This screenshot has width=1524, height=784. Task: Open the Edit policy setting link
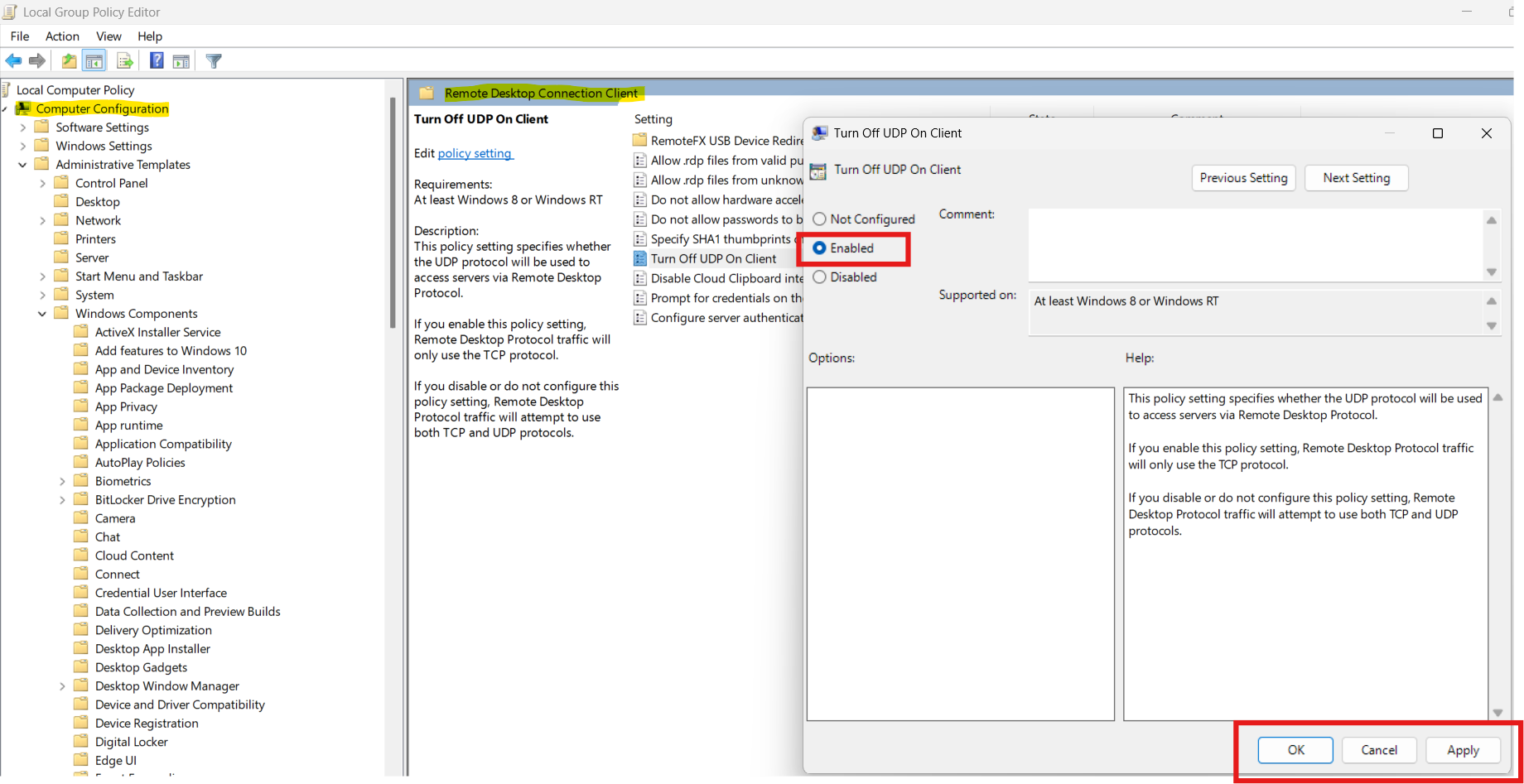(x=475, y=153)
